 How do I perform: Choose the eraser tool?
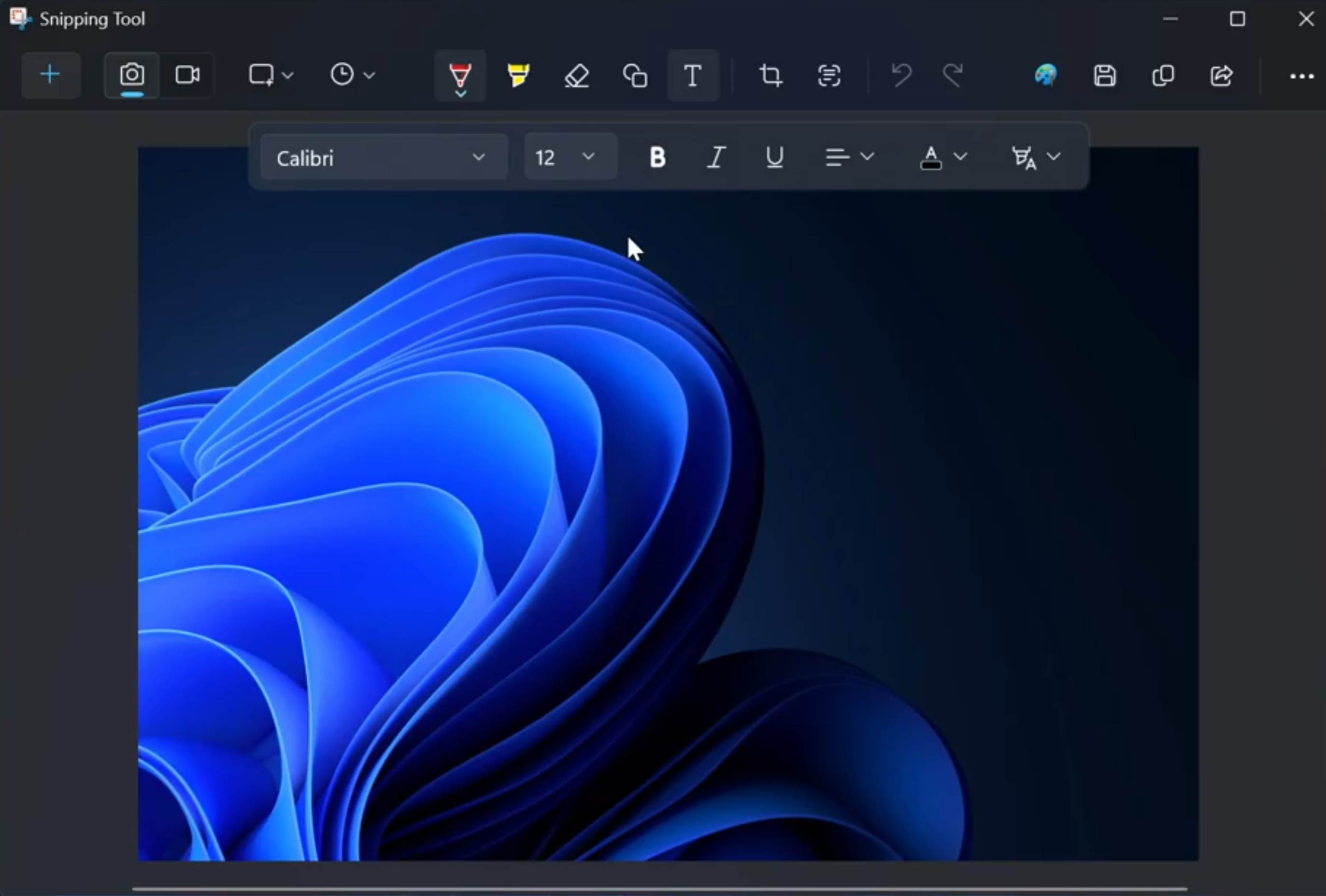tap(576, 75)
